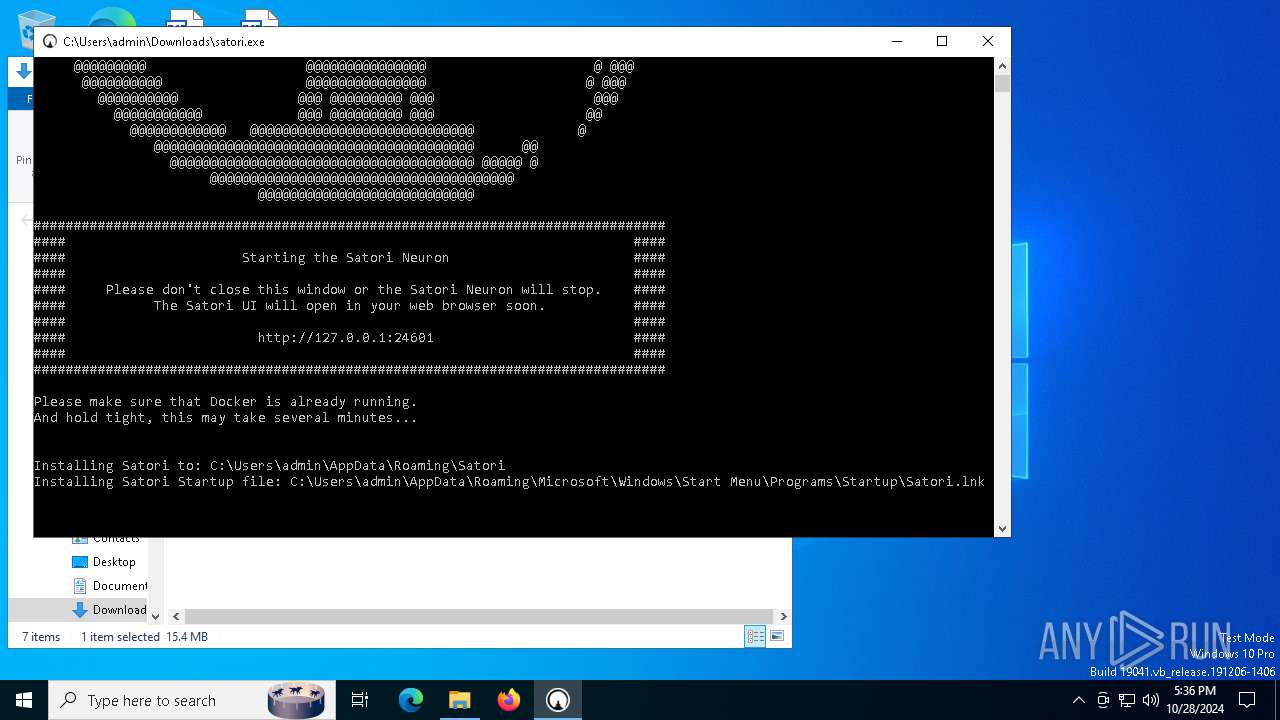
Task: Click the http://127.0.0.1:24601 address text
Action: (346, 338)
